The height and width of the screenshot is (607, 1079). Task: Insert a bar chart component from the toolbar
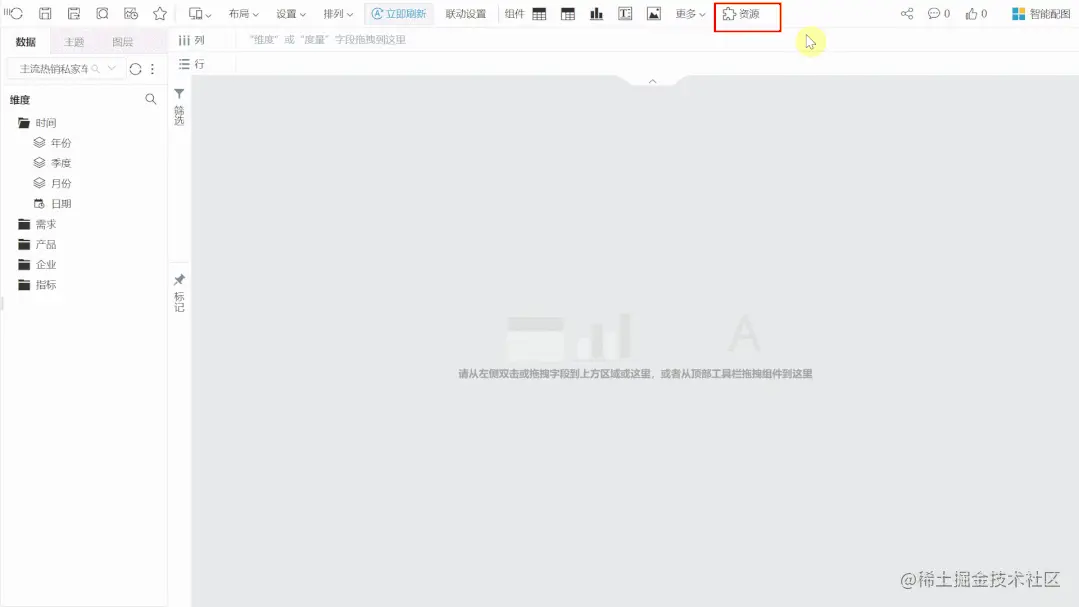(598, 13)
